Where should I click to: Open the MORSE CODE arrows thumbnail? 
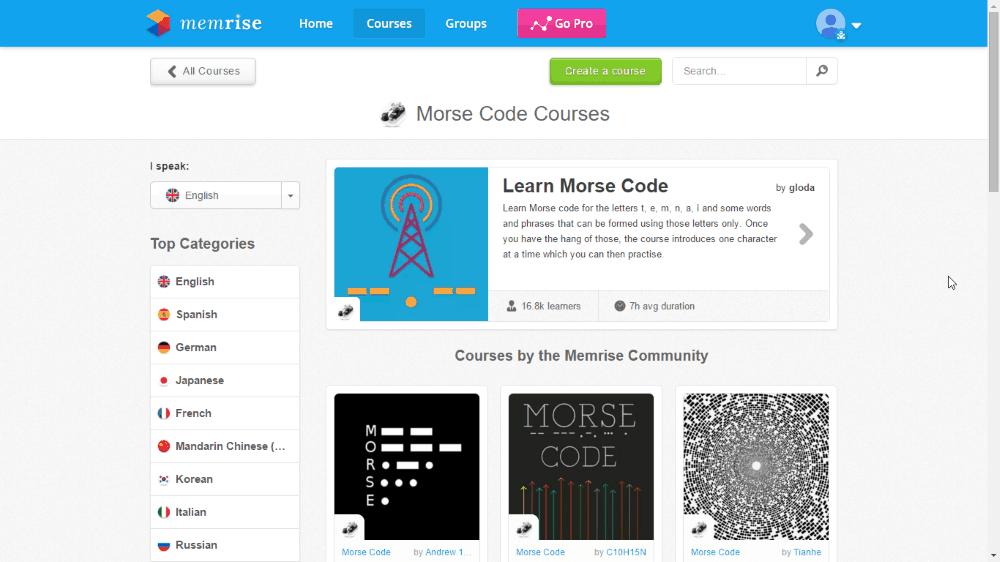[x=581, y=466]
